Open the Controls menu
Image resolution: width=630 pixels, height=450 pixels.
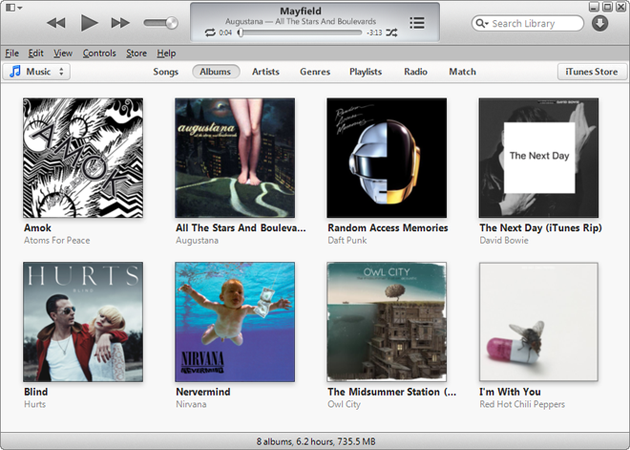(99, 53)
